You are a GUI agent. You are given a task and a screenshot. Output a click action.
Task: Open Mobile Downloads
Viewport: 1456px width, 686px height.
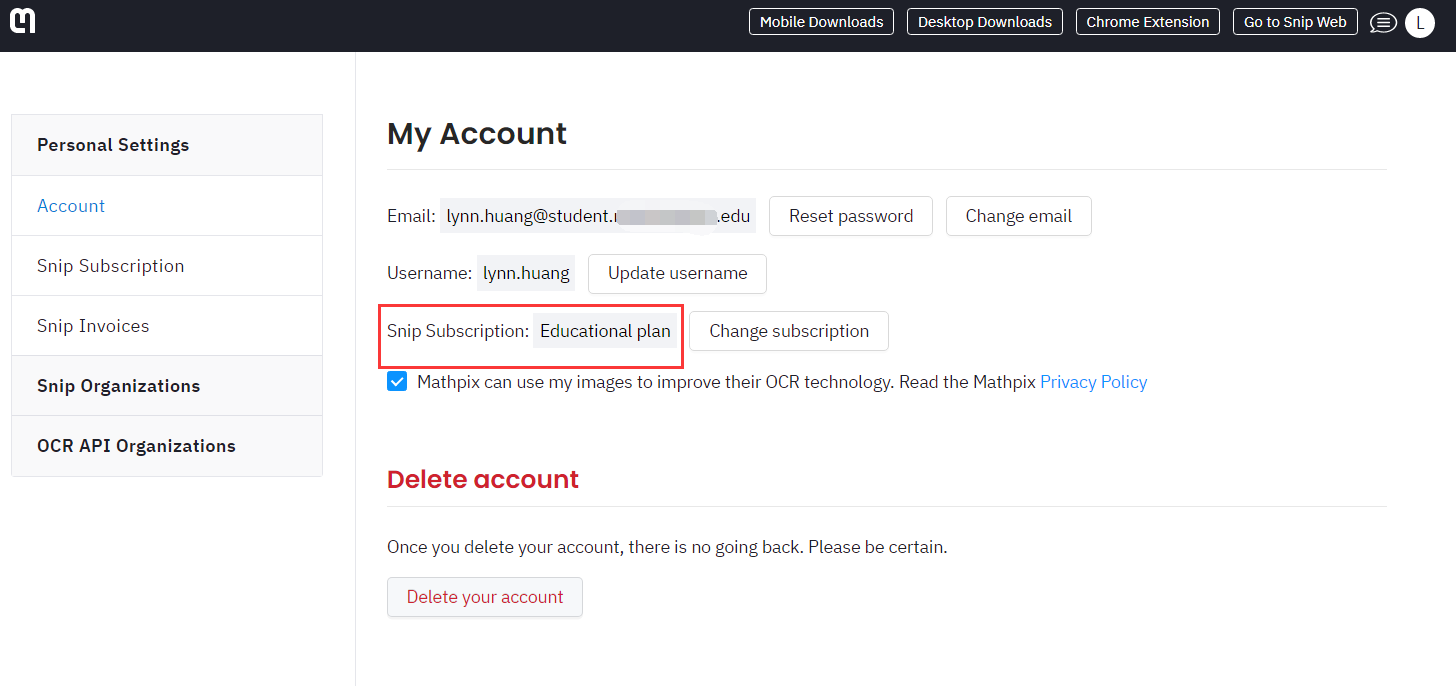click(821, 22)
